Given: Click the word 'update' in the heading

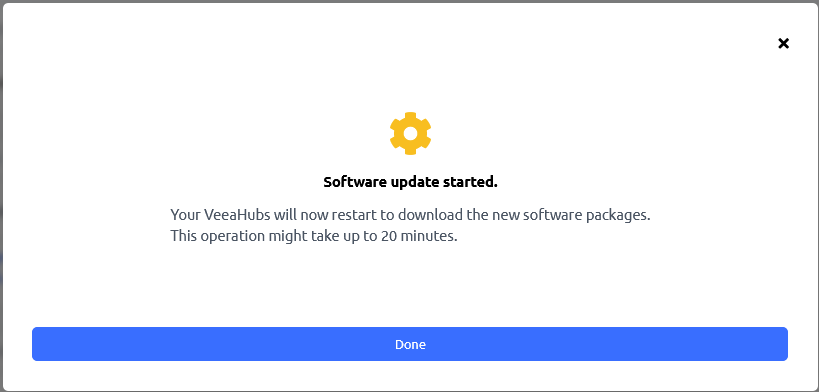Looking at the screenshot, I should [415, 182].
